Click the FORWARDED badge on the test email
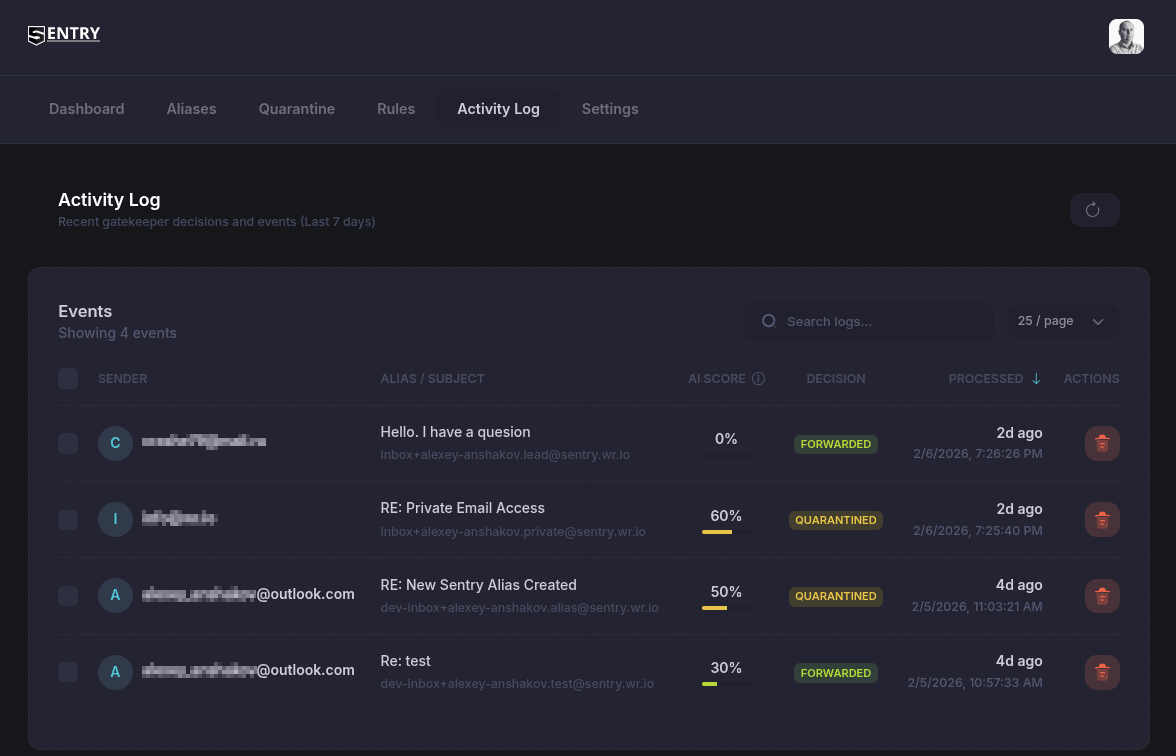This screenshot has width=1176, height=756. tap(836, 673)
